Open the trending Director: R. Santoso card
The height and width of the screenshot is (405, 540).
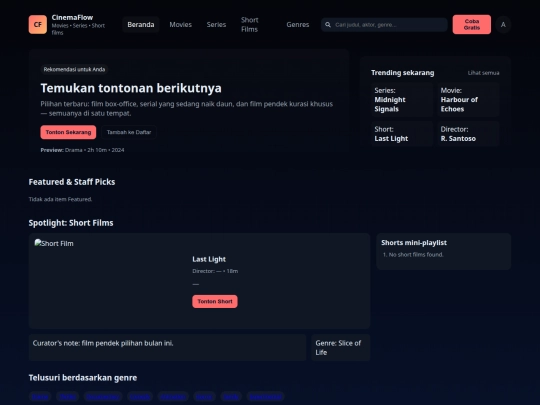pyautogui.click(x=468, y=134)
